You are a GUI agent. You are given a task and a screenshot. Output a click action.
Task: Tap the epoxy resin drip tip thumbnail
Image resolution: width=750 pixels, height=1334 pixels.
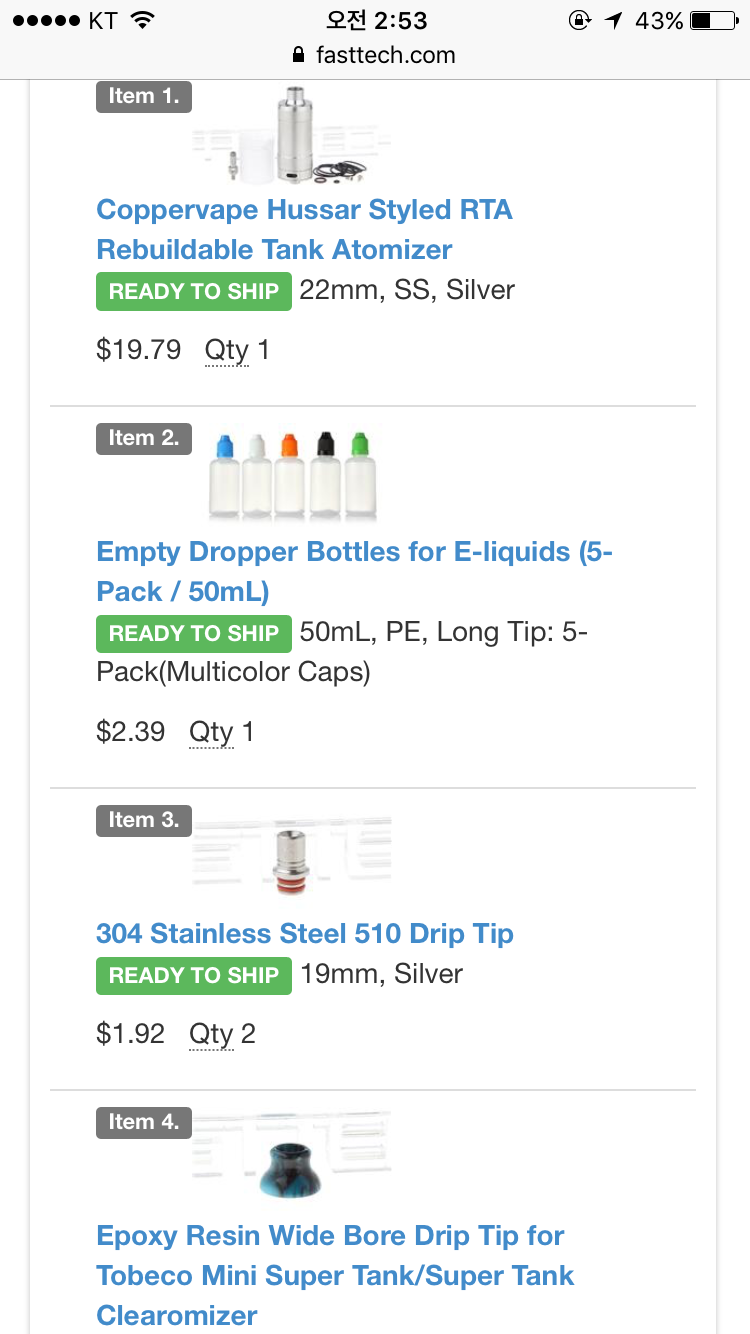point(292,1157)
